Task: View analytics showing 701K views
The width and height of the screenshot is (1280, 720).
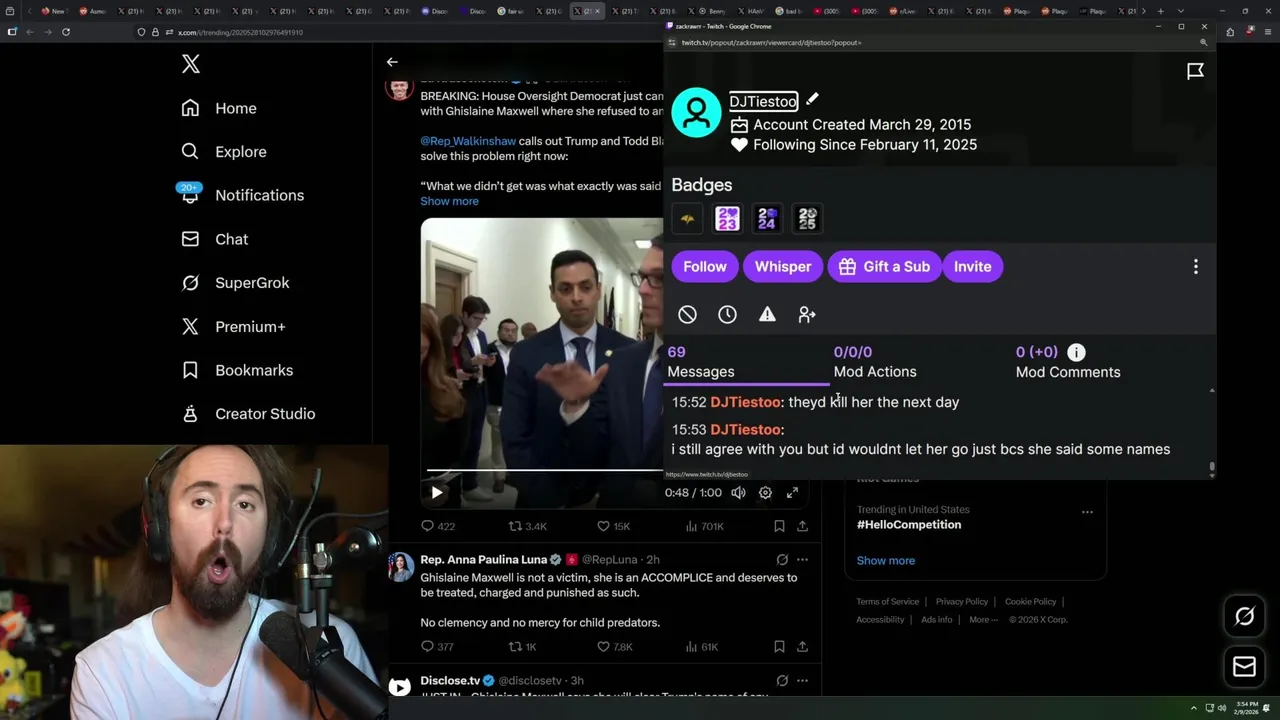Action: 706,526
